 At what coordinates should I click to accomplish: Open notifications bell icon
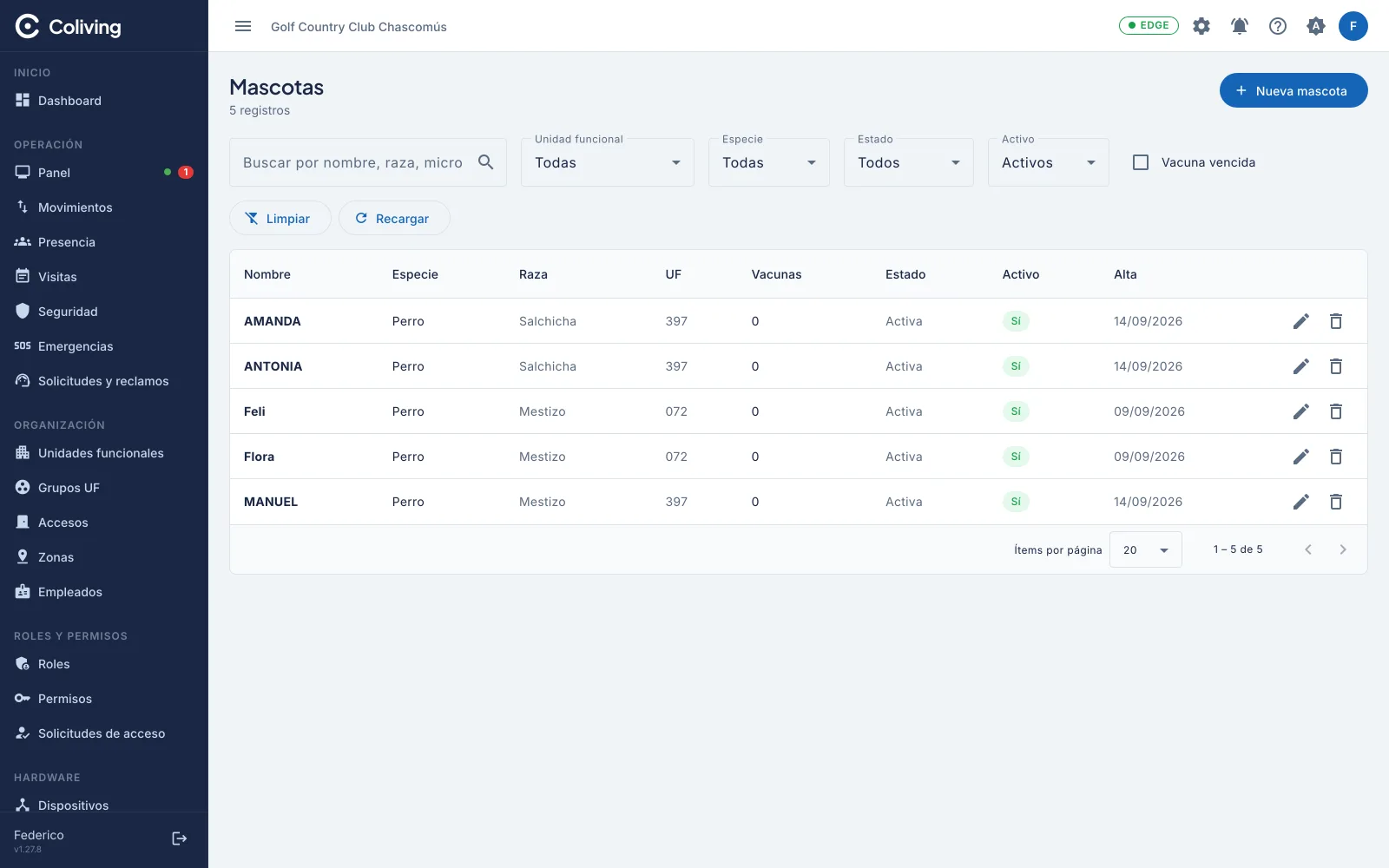pos(1240,26)
